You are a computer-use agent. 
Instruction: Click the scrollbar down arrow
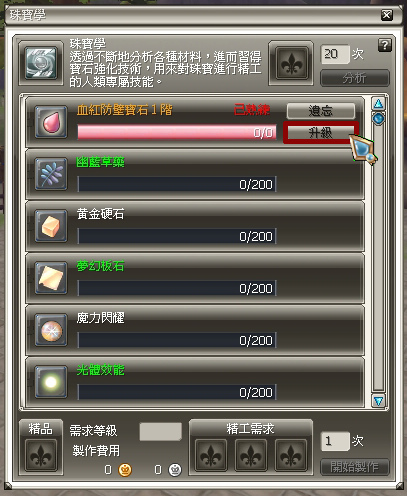point(378,401)
